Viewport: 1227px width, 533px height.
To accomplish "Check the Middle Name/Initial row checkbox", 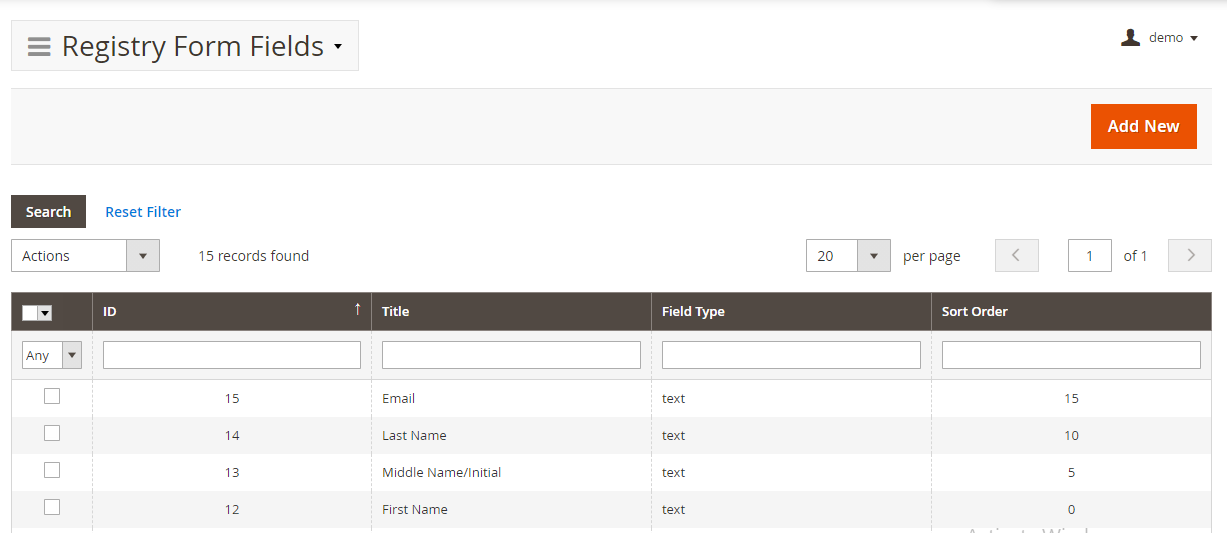I will point(52,471).
